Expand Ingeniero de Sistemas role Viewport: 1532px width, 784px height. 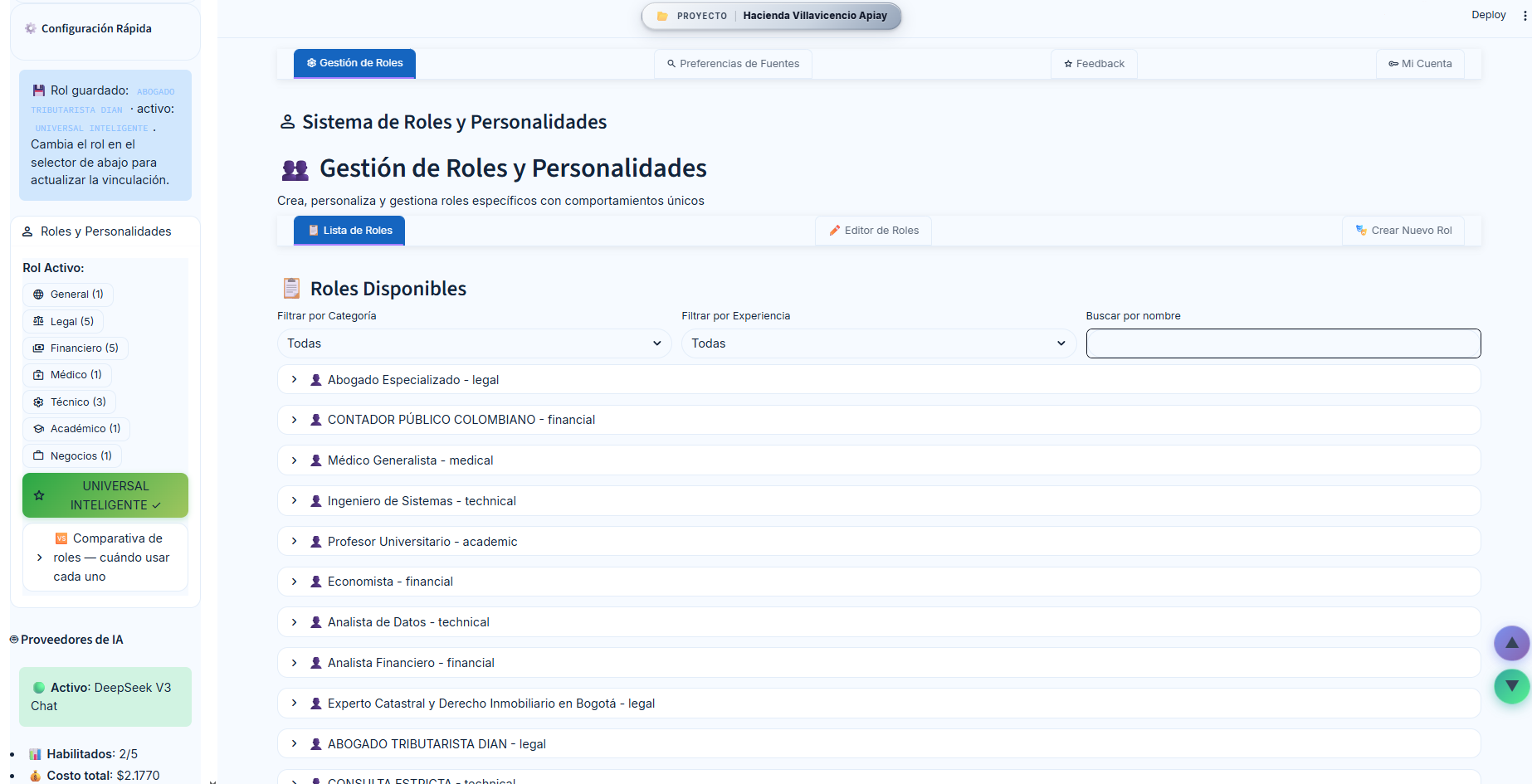click(x=879, y=501)
